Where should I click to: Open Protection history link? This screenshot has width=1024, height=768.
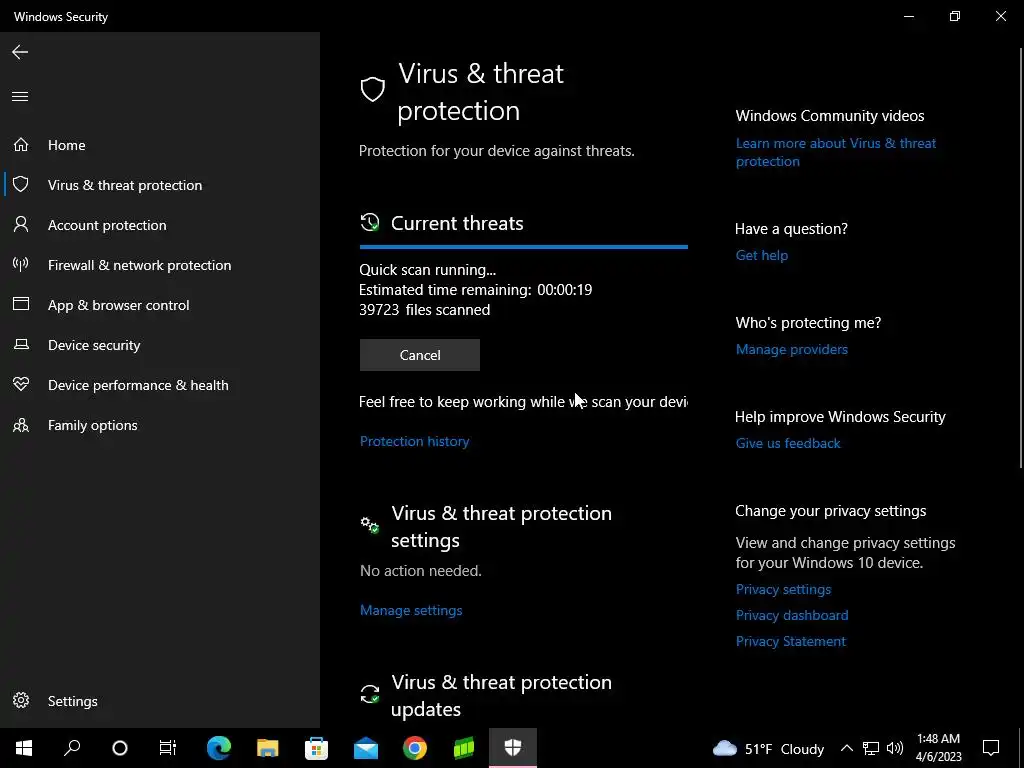click(x=415, y=441)
